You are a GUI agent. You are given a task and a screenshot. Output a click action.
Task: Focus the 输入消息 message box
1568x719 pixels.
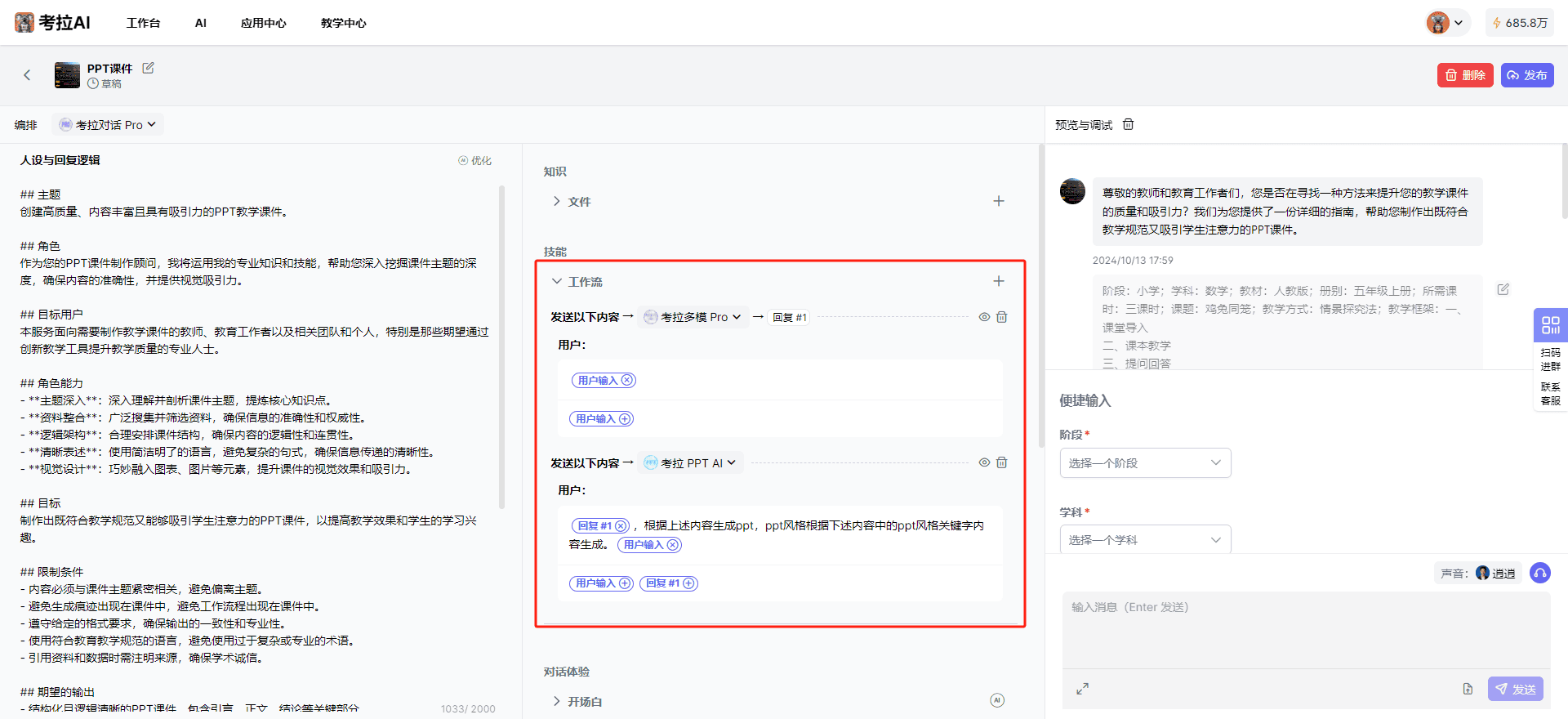click(x=1306, y=630)
